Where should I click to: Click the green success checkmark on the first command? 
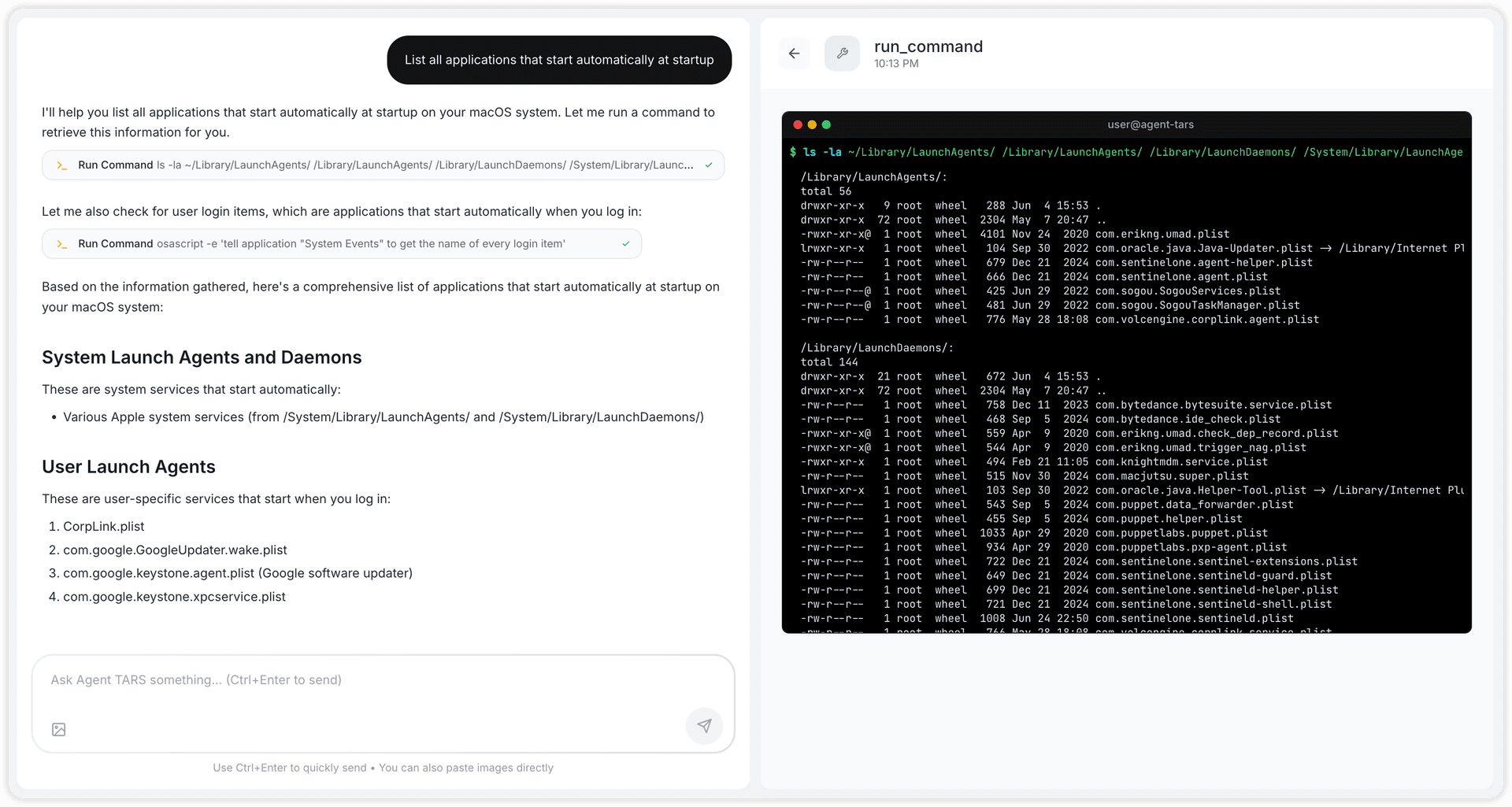708,165
